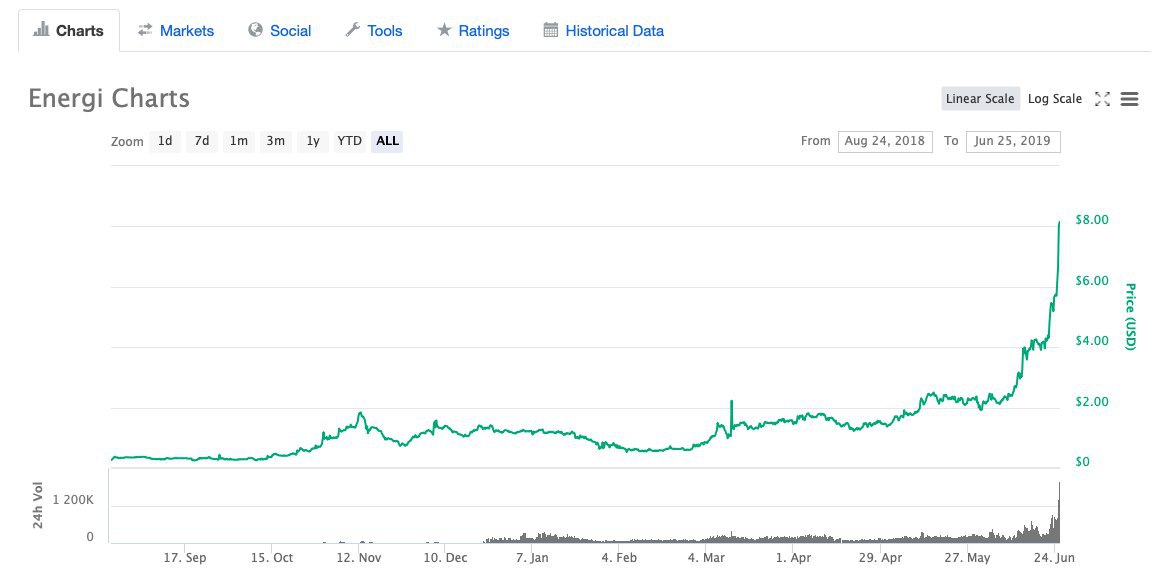The image size is (1154, 572).
Task: Set zoom range to 1d
Action: click(x=165, y=141)
